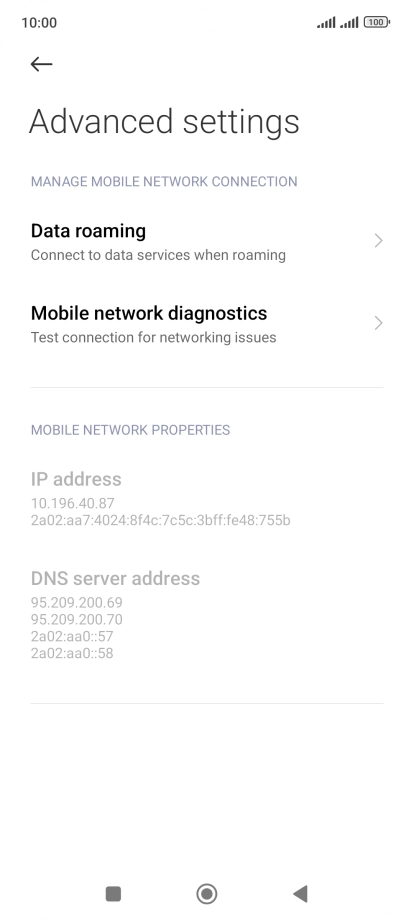414x920 pixels.
Task: Tap the clock in status bar
Action: click(39, 23)
